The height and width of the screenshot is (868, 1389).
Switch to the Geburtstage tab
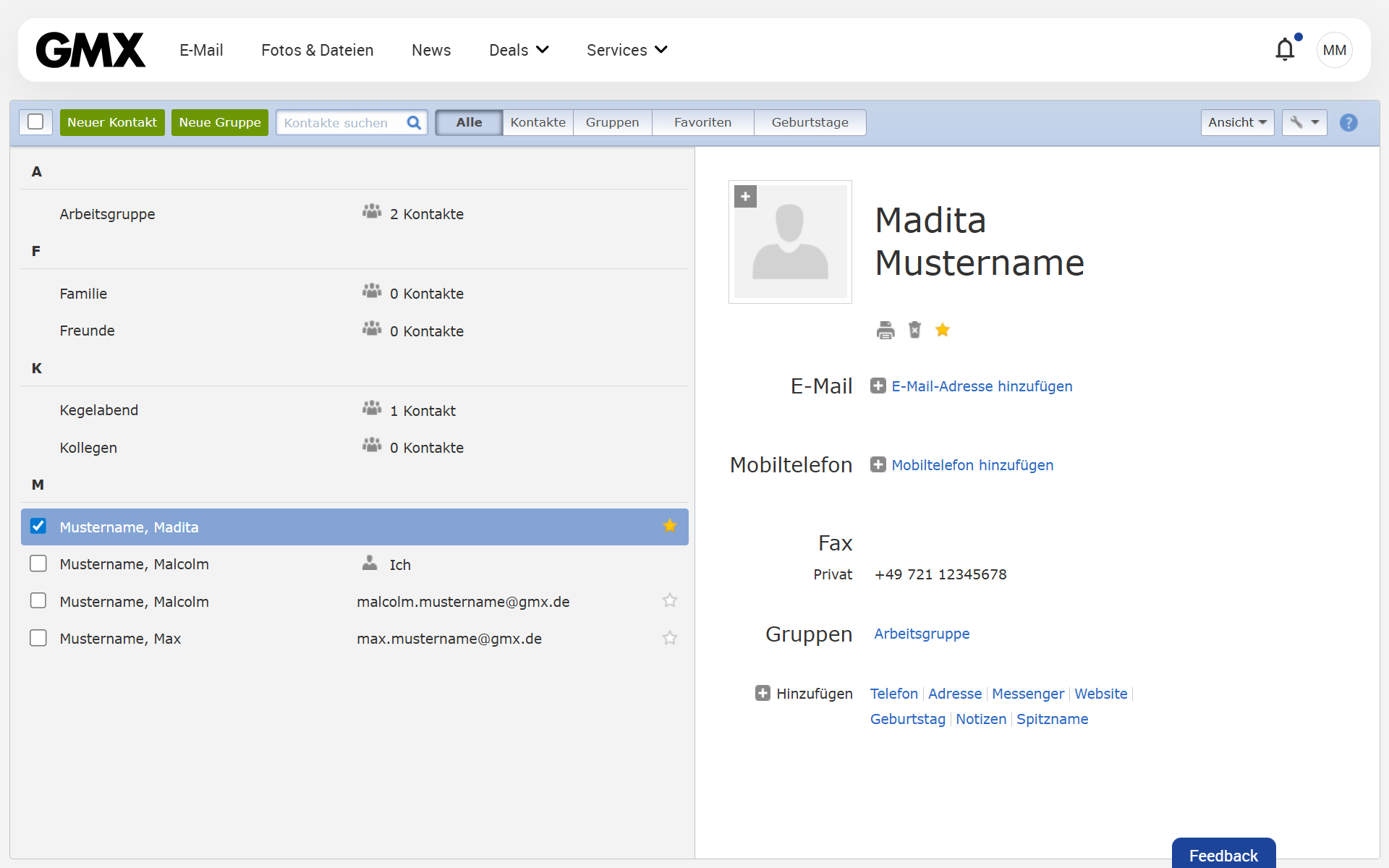(810, 123)
